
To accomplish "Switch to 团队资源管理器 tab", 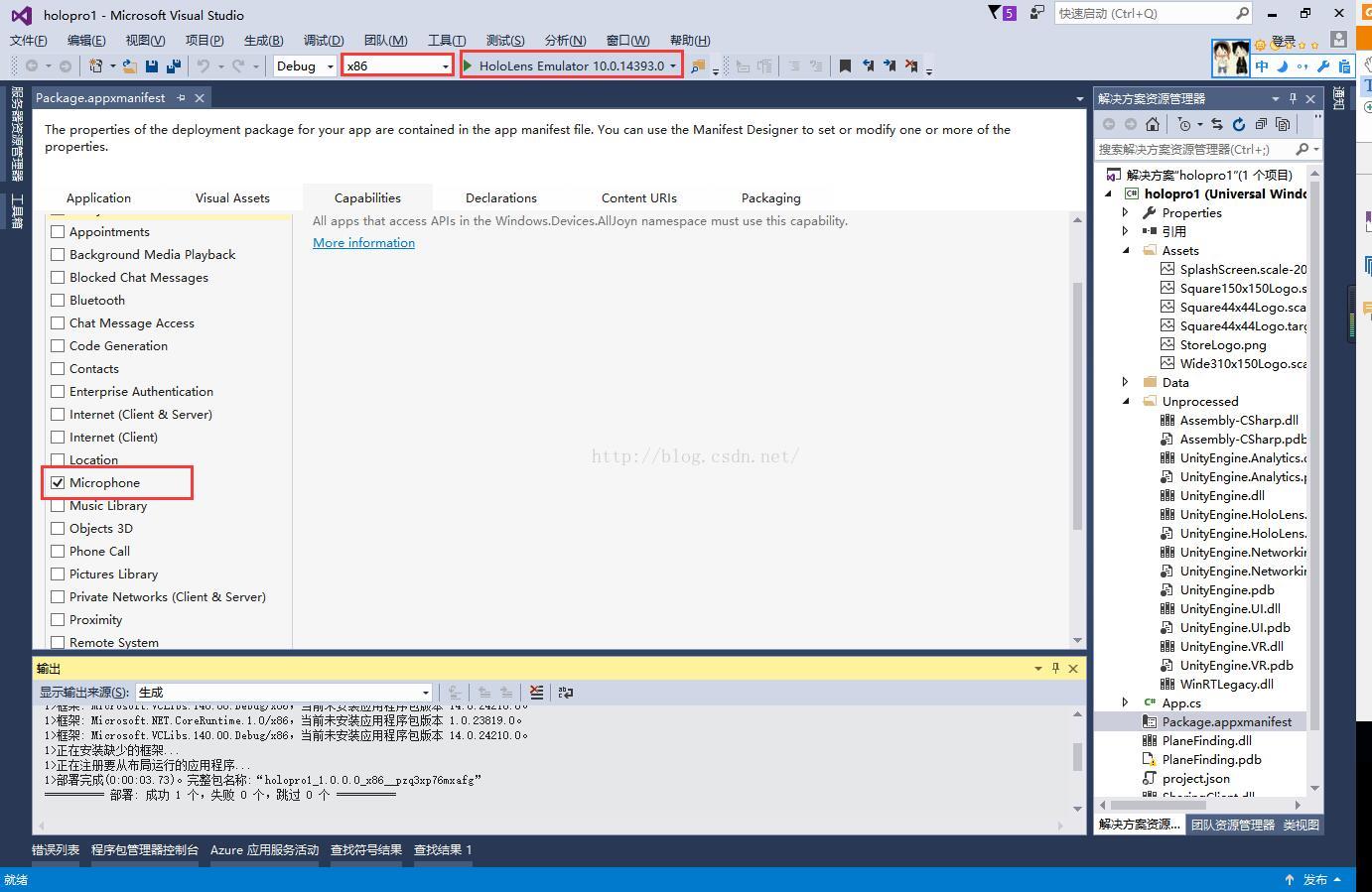I will coord(1232,825).
